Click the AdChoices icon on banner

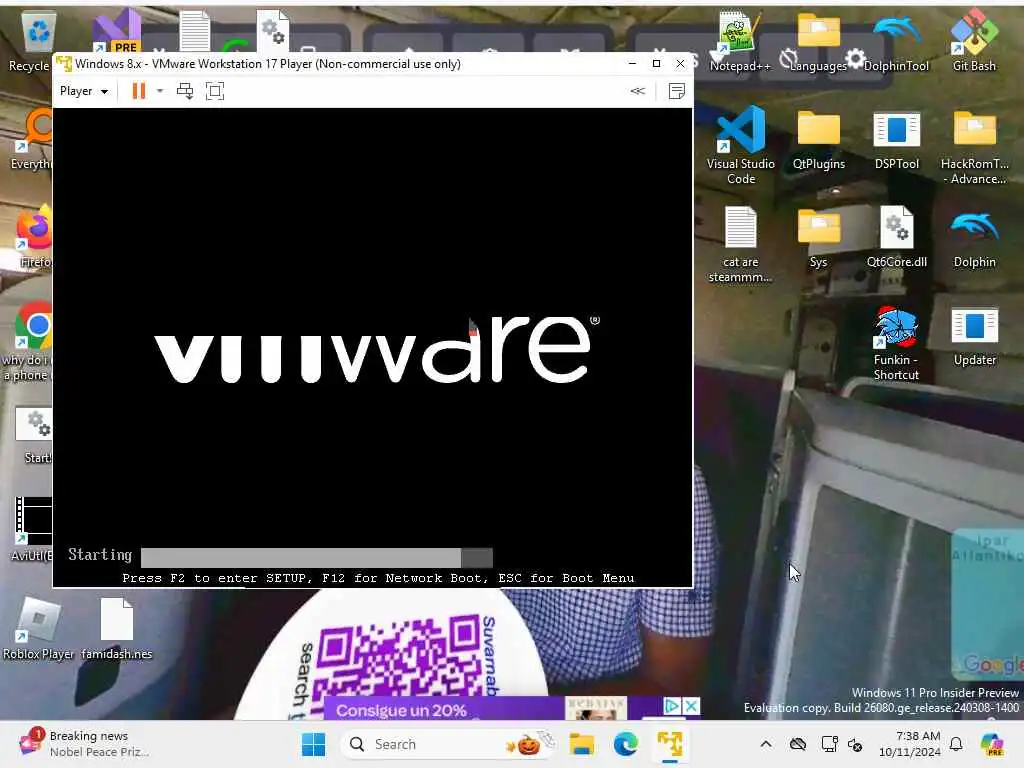click(x=671, y=706)
